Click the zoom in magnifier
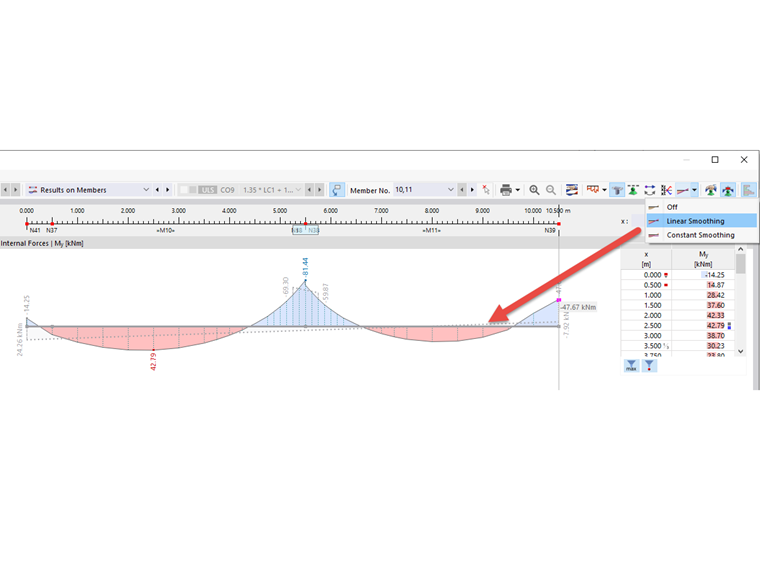 [x=534, y=190]
